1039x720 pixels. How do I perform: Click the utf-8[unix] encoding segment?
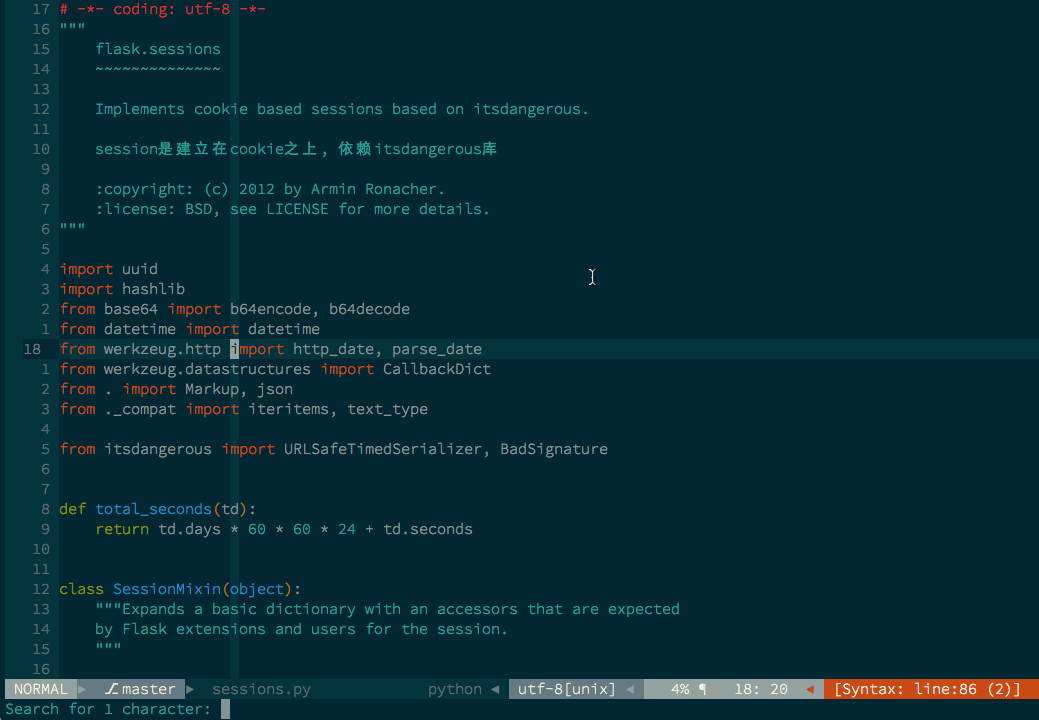pyautogui.click(x=567, y=689)
